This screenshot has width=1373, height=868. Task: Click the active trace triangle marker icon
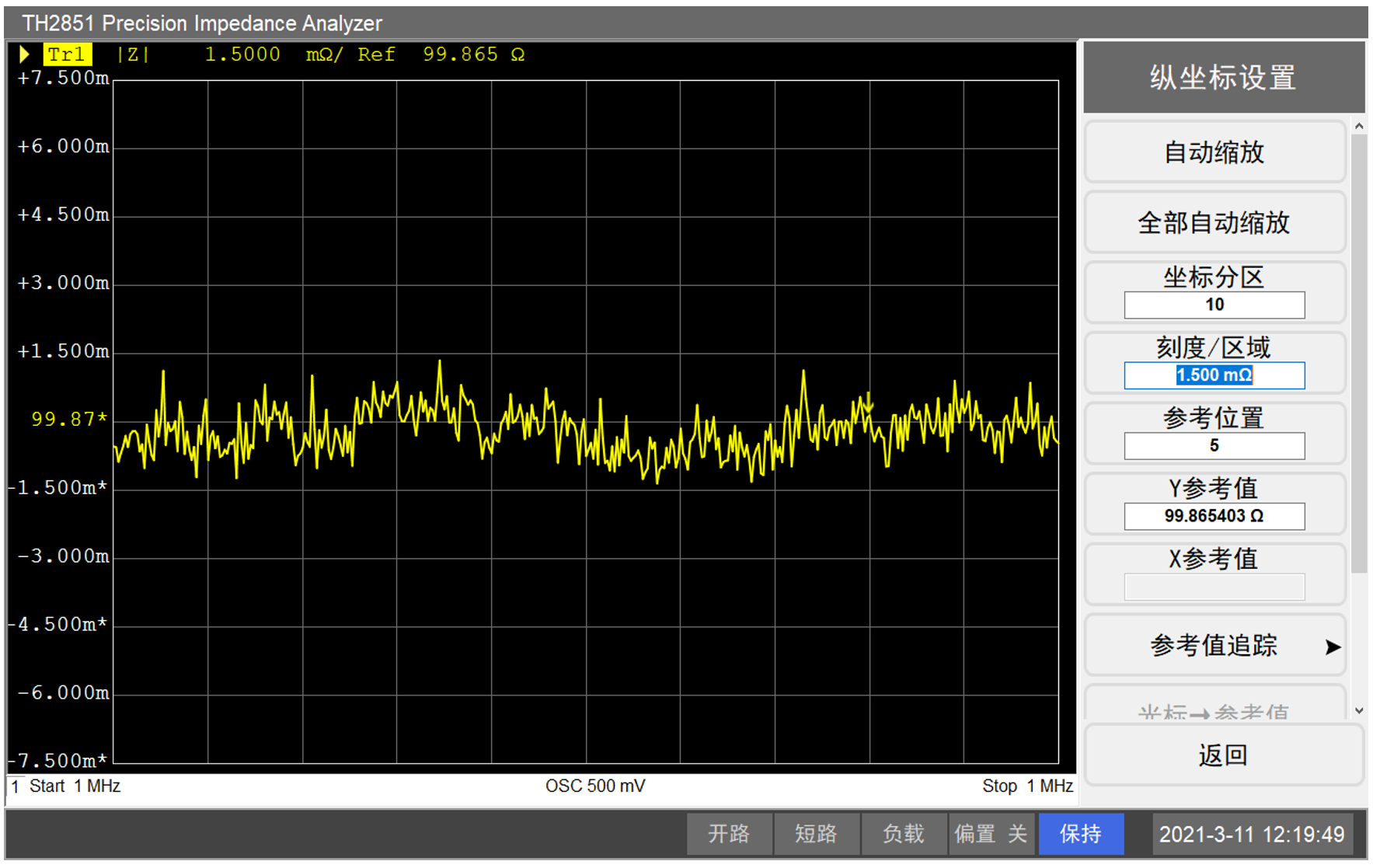(x=24, y=54)
